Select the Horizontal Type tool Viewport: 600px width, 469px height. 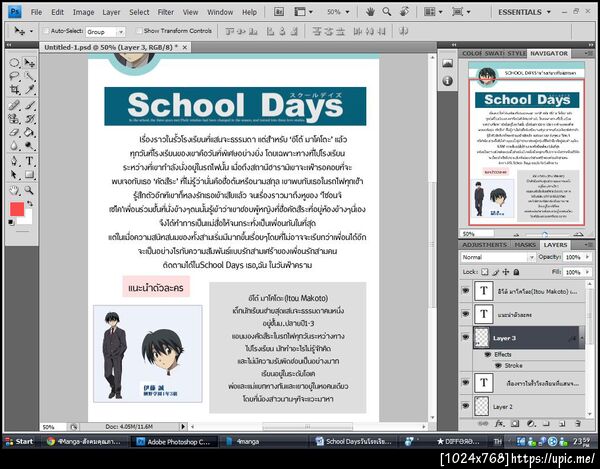[29, 161]
